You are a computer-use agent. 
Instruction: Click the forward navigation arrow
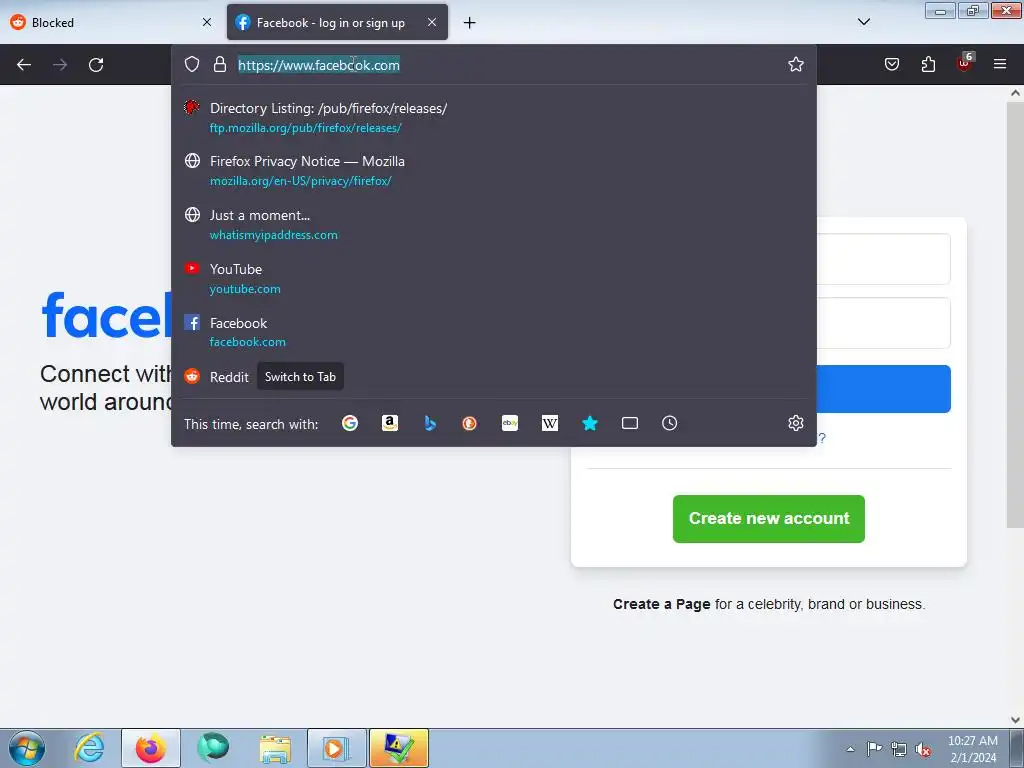click(60, 65)
